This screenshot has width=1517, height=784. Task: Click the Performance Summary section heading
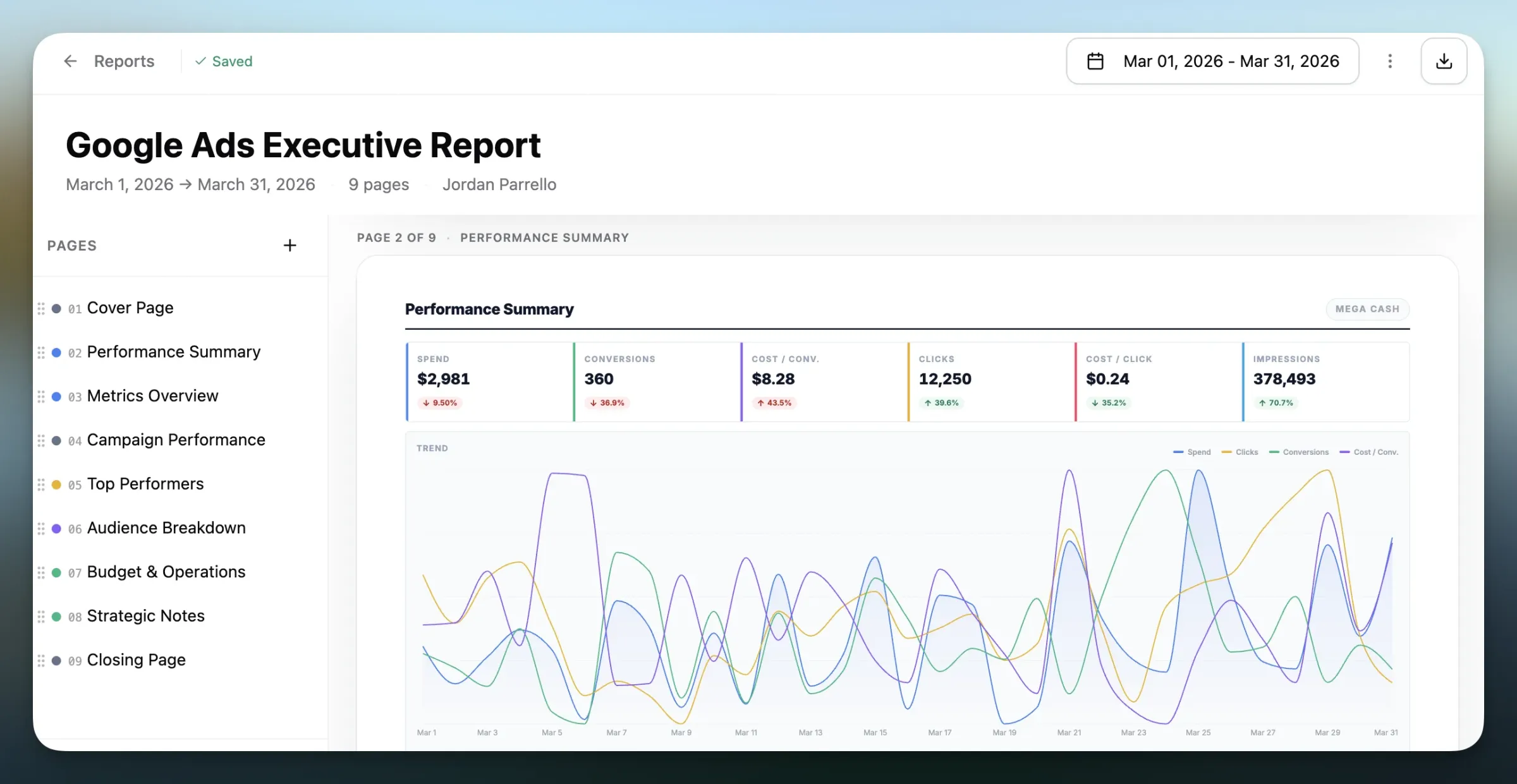489,310
